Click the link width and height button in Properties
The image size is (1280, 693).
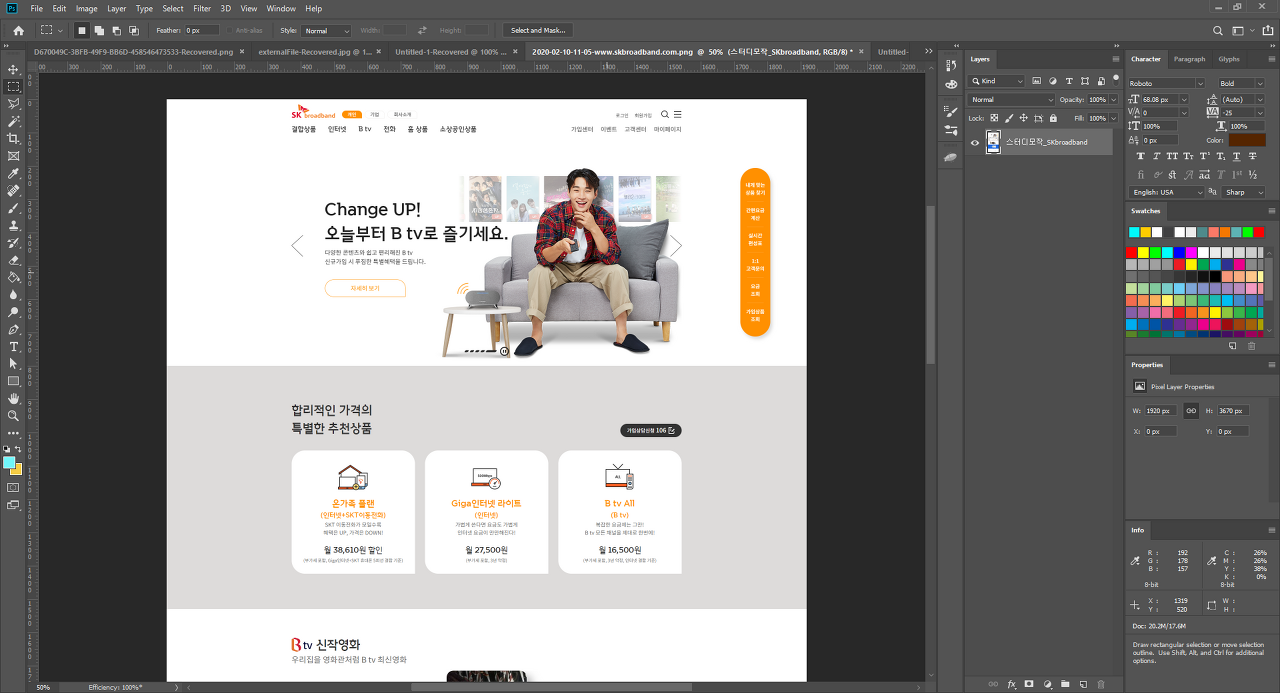pyautogui.click(x=1191, y=411)
